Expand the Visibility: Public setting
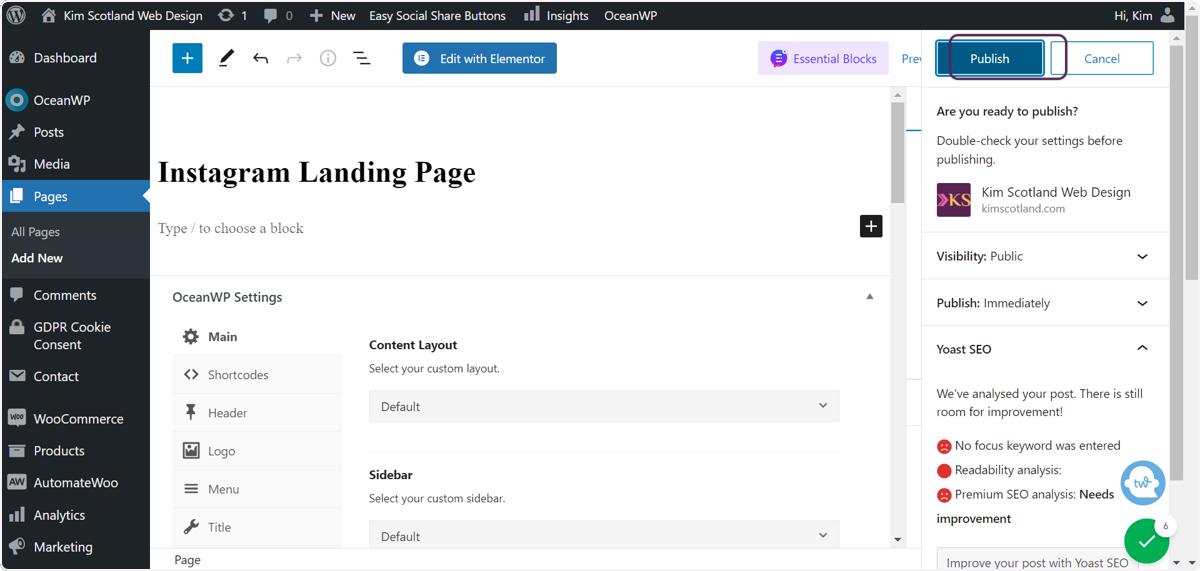 tap(1044, 256)
